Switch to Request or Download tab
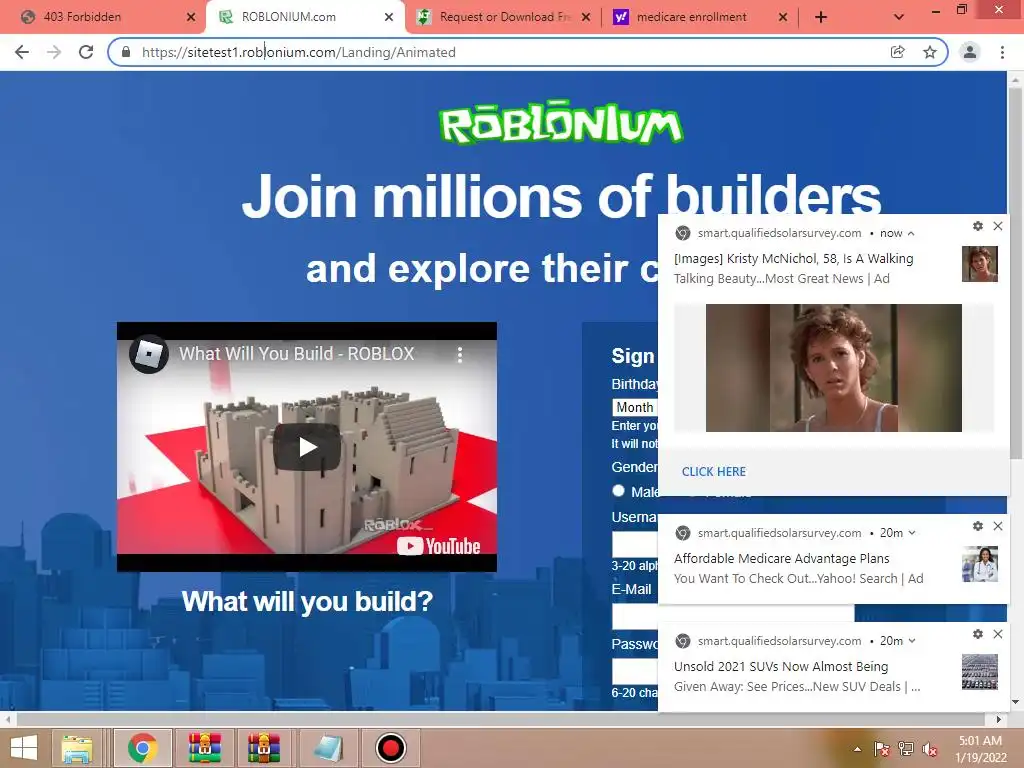Screen dimensions: 1024x768 pyautogui.click(x=504, y=17)
